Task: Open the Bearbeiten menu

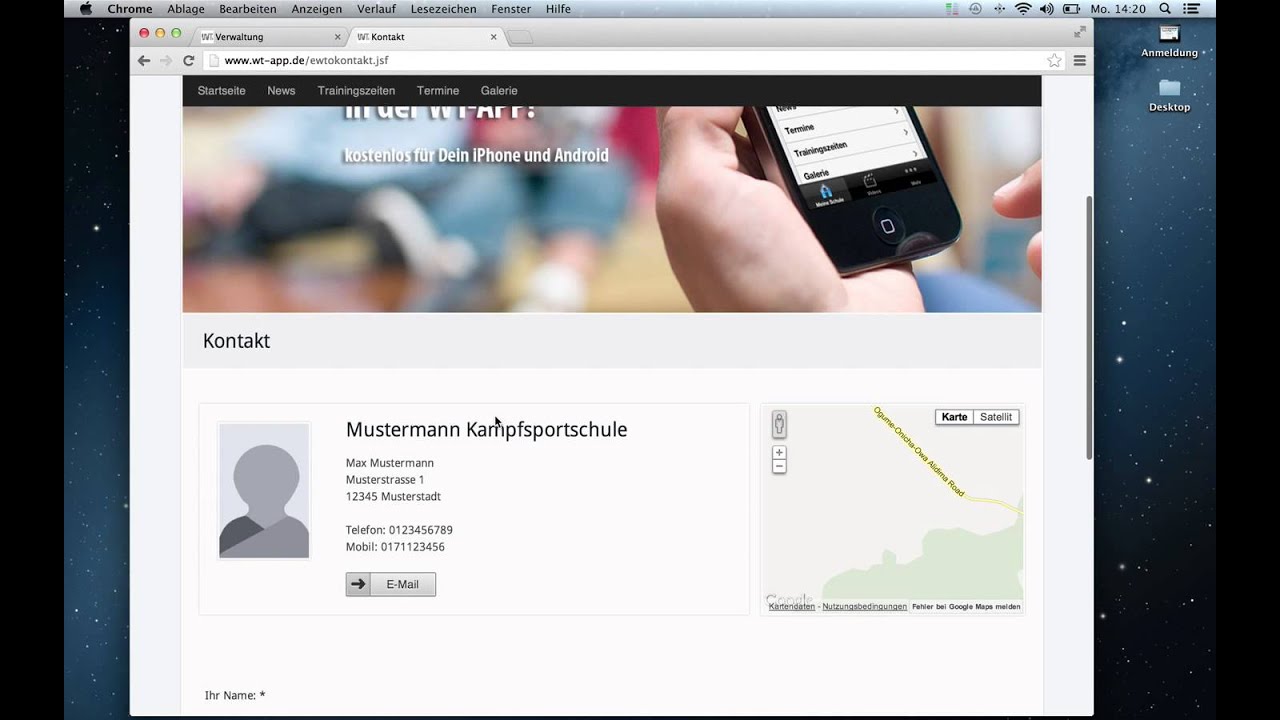Action: (248, 9)
